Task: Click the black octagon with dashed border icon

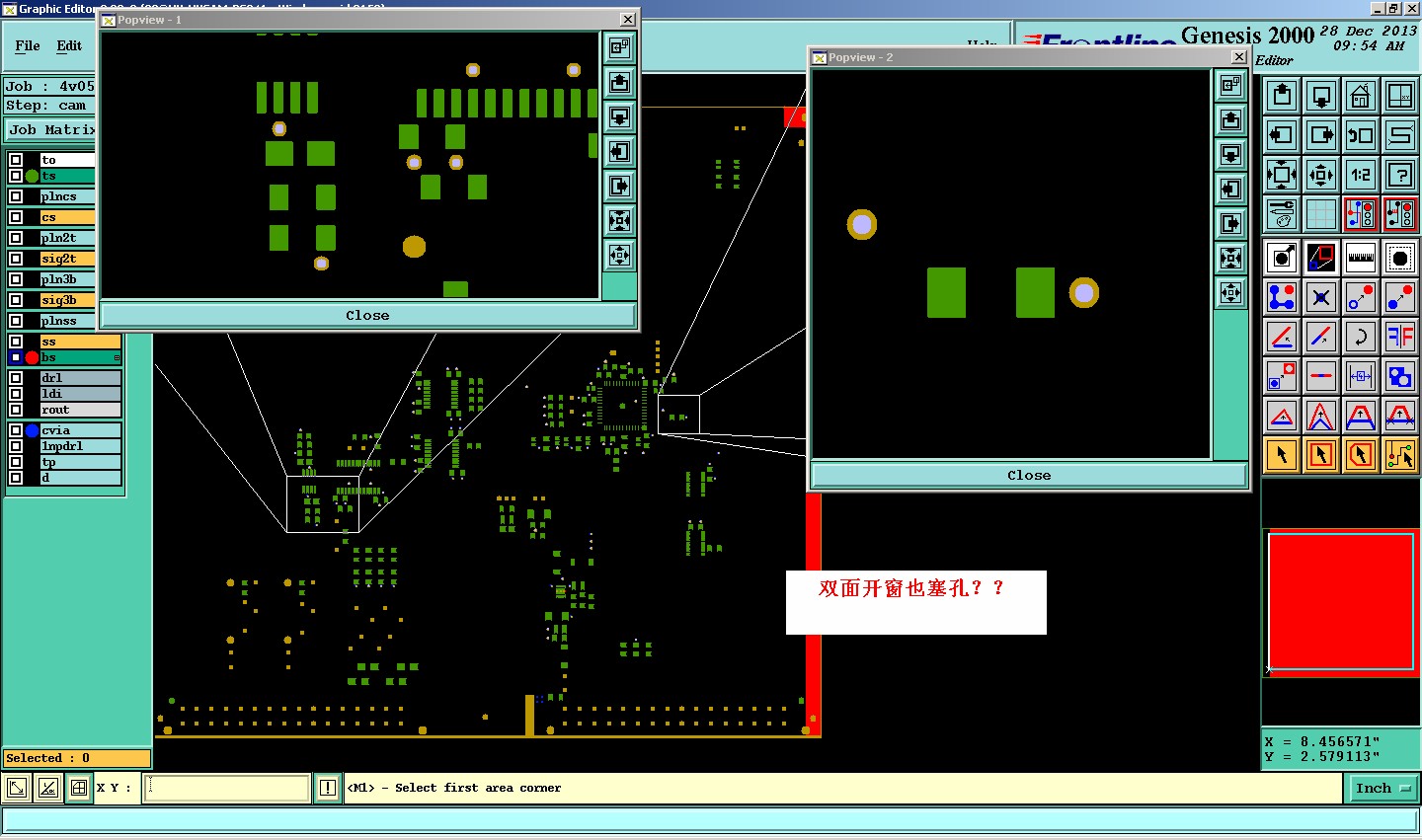Action: tap(1400, 258)
